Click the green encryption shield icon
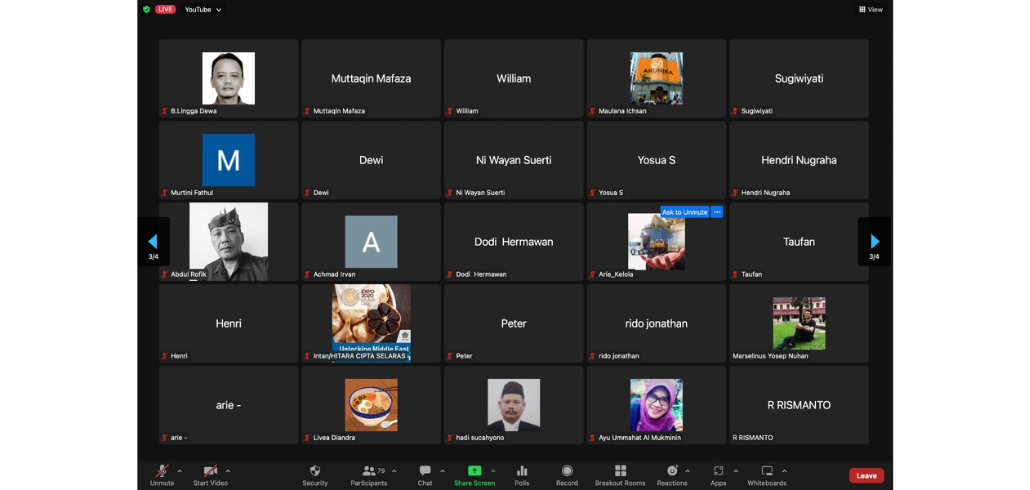Image resolution: width=1030 pixels, height=490 pixels. pos(146,9)
